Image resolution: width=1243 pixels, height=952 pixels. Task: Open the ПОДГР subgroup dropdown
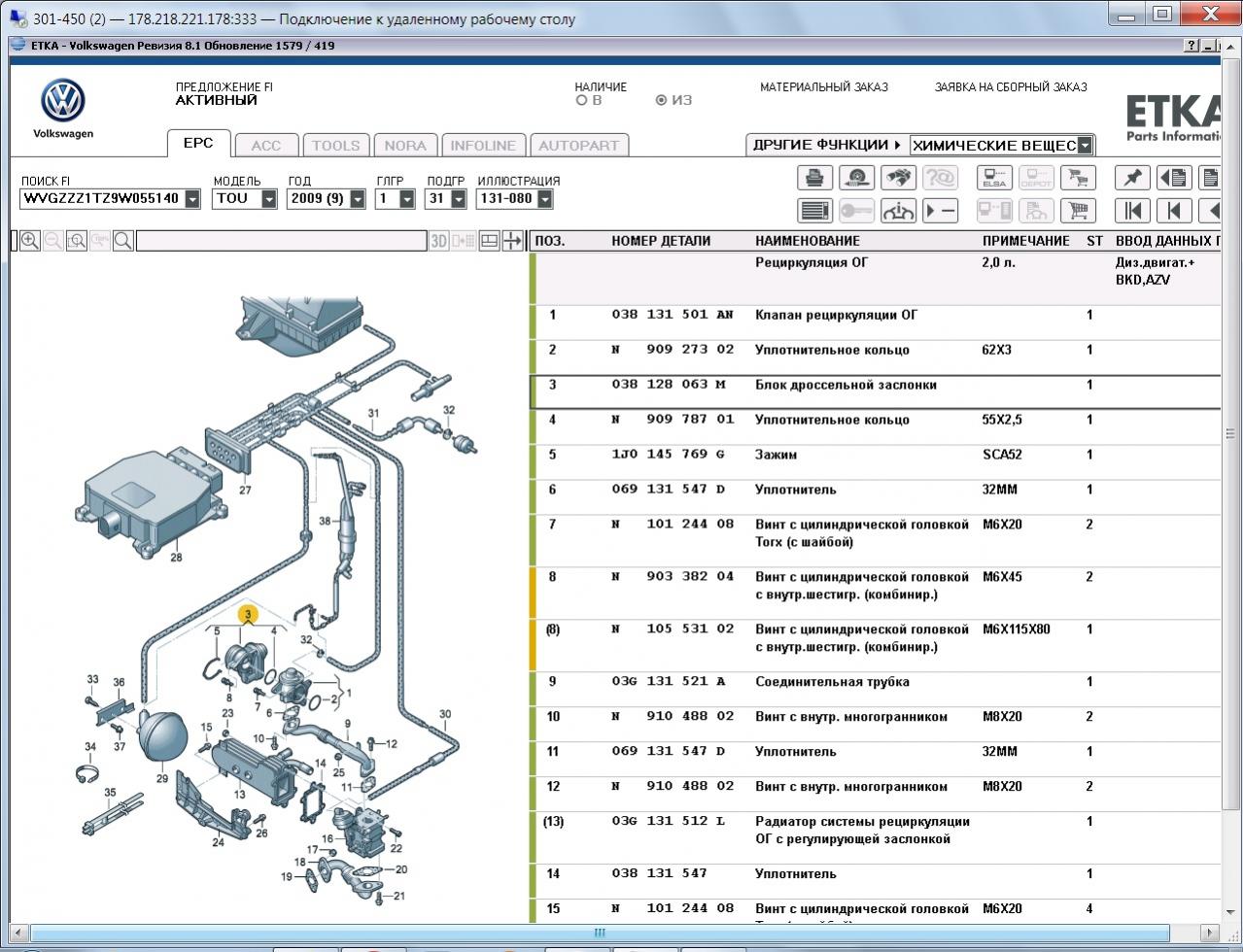tap(459, 199)
